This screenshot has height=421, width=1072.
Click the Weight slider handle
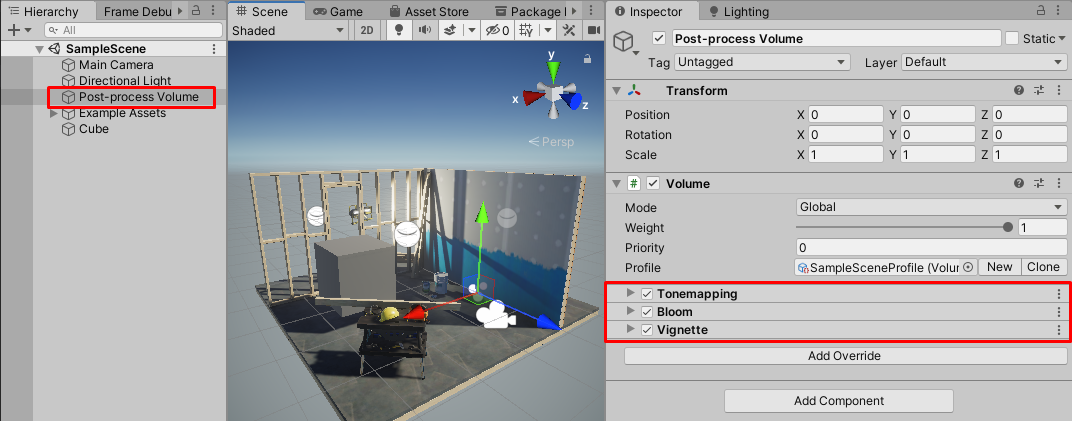click(x=1007, y=227)
